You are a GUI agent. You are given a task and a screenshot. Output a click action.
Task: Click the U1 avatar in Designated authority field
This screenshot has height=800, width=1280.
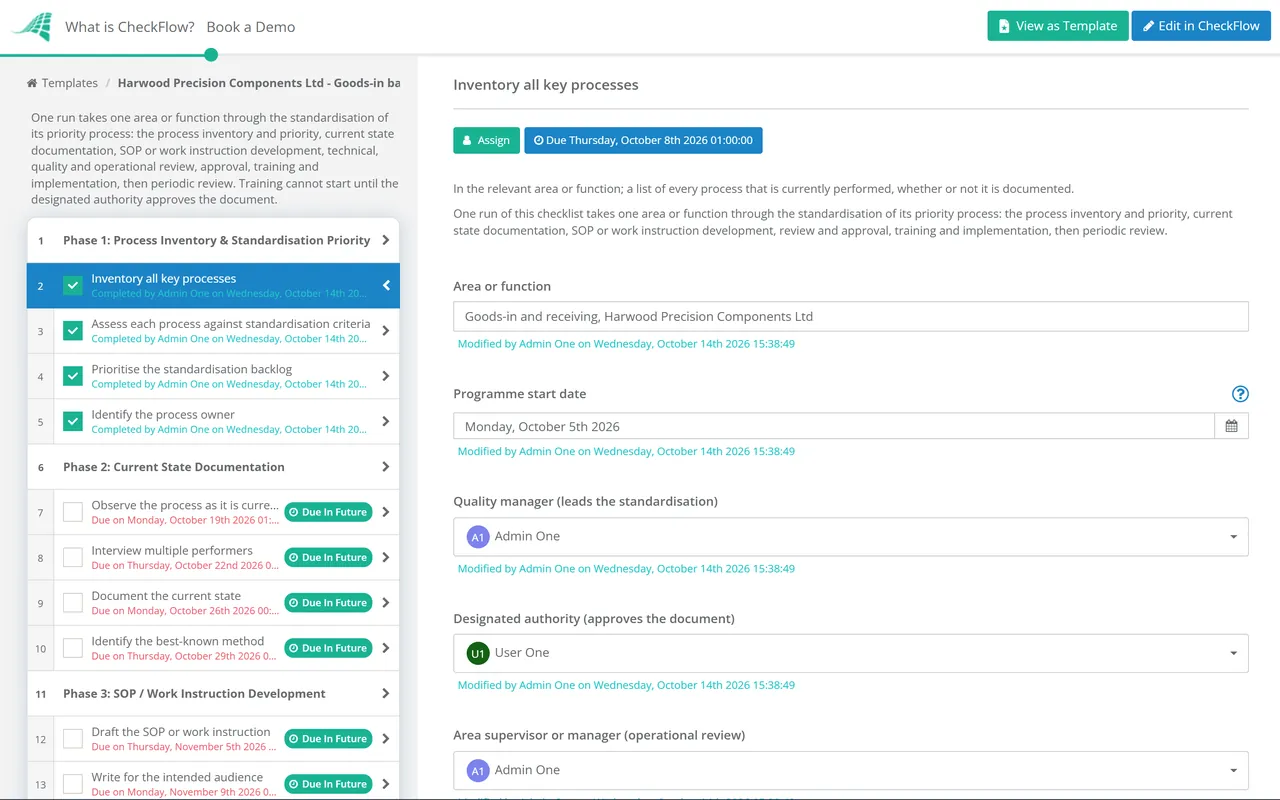pos(478,653)
